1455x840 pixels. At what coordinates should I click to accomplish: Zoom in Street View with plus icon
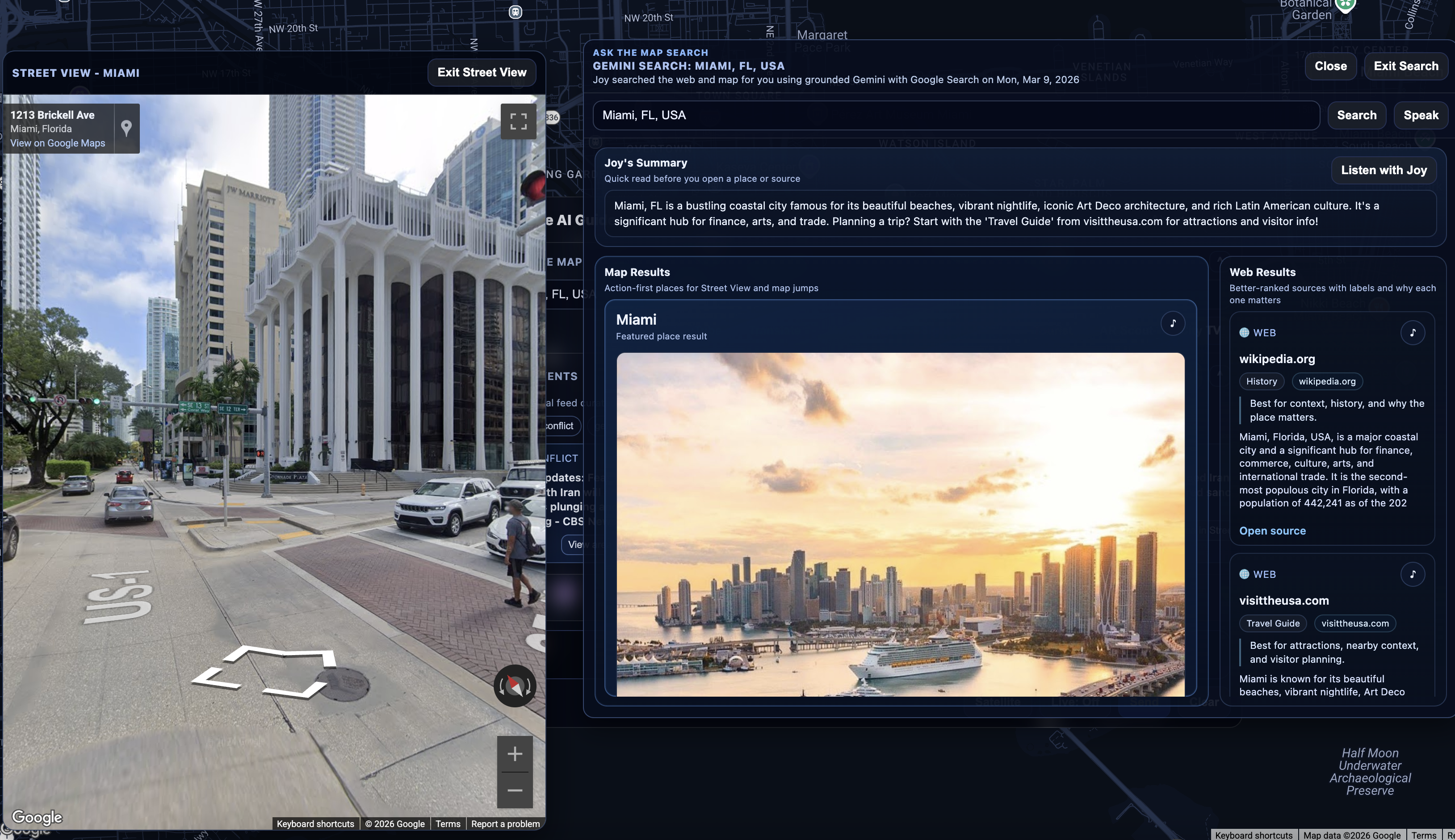[x=514, y=753]
